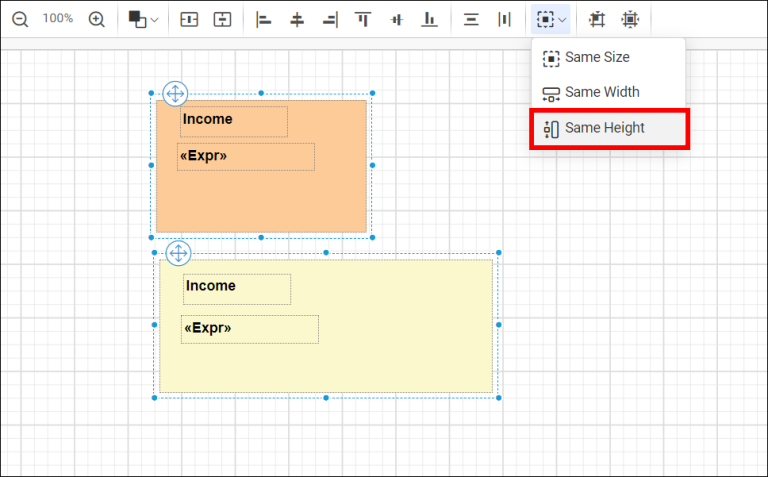Click move handle of yellow rectangle
The image size is (768, 477).
click(x=178, y=253)
